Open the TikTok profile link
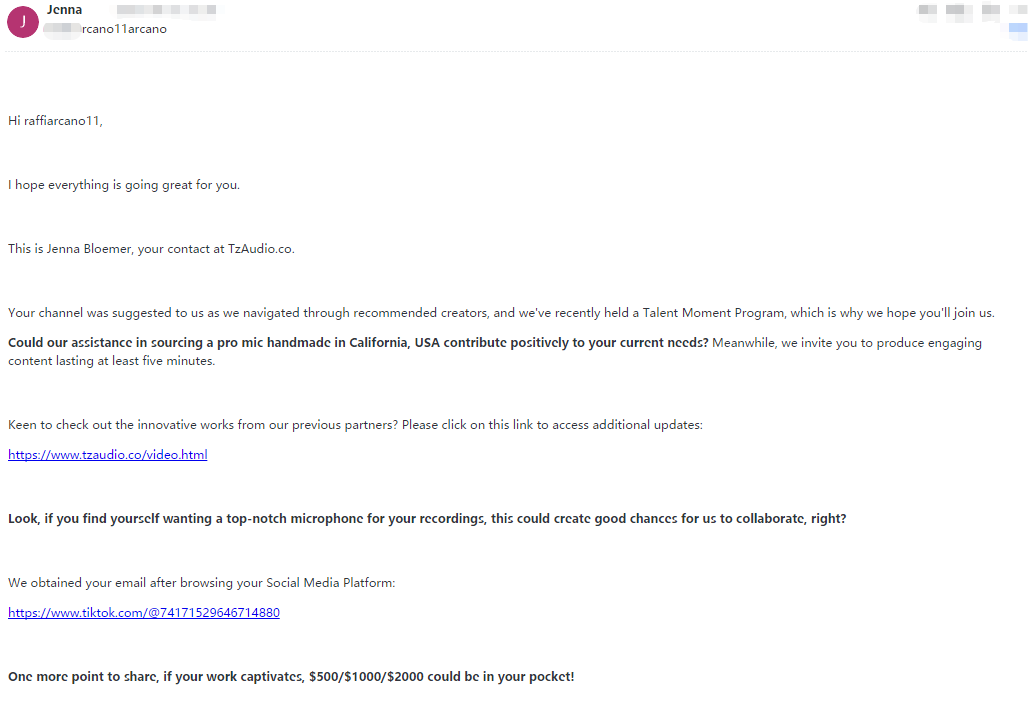 click(x=144, y=613)
